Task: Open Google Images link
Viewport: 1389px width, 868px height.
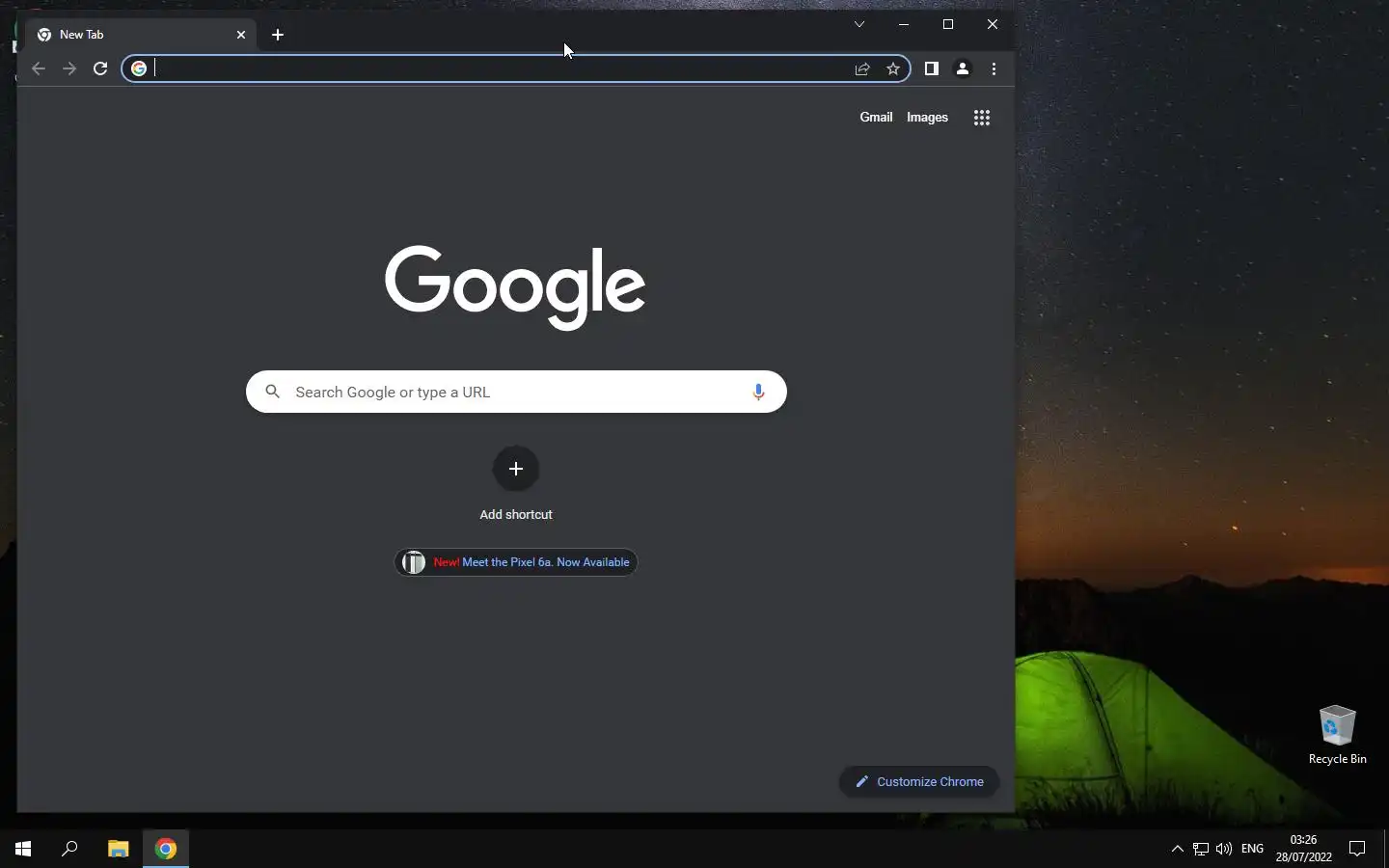Action: pyautogui.click(x=927, y=117)
